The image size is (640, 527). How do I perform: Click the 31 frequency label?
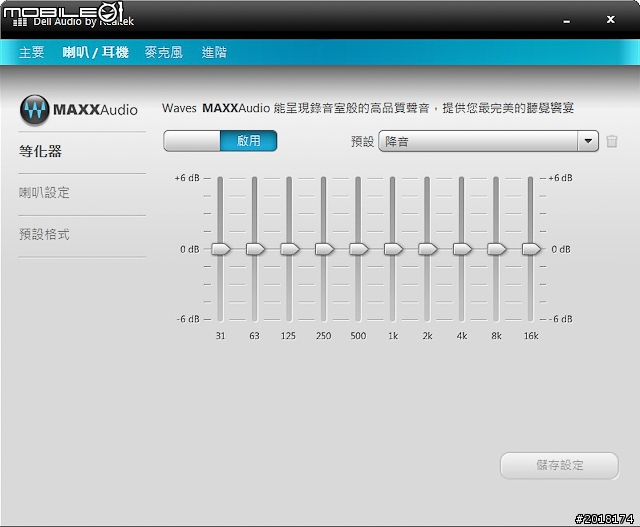(x=220, y=336)
